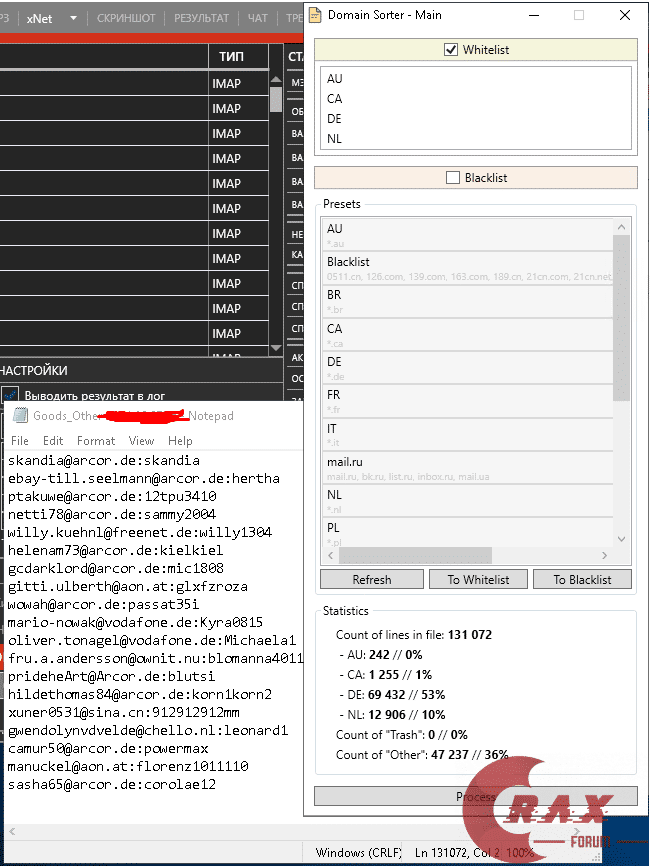
Task: Select the PL preset
Action: tap(467, 532)
